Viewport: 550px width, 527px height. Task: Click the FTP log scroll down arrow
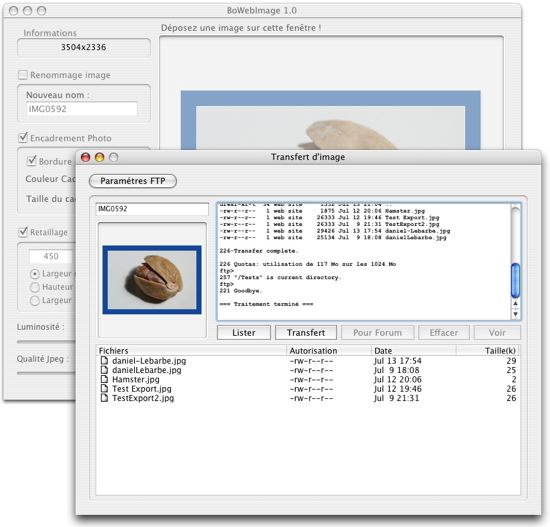(515, 314)
